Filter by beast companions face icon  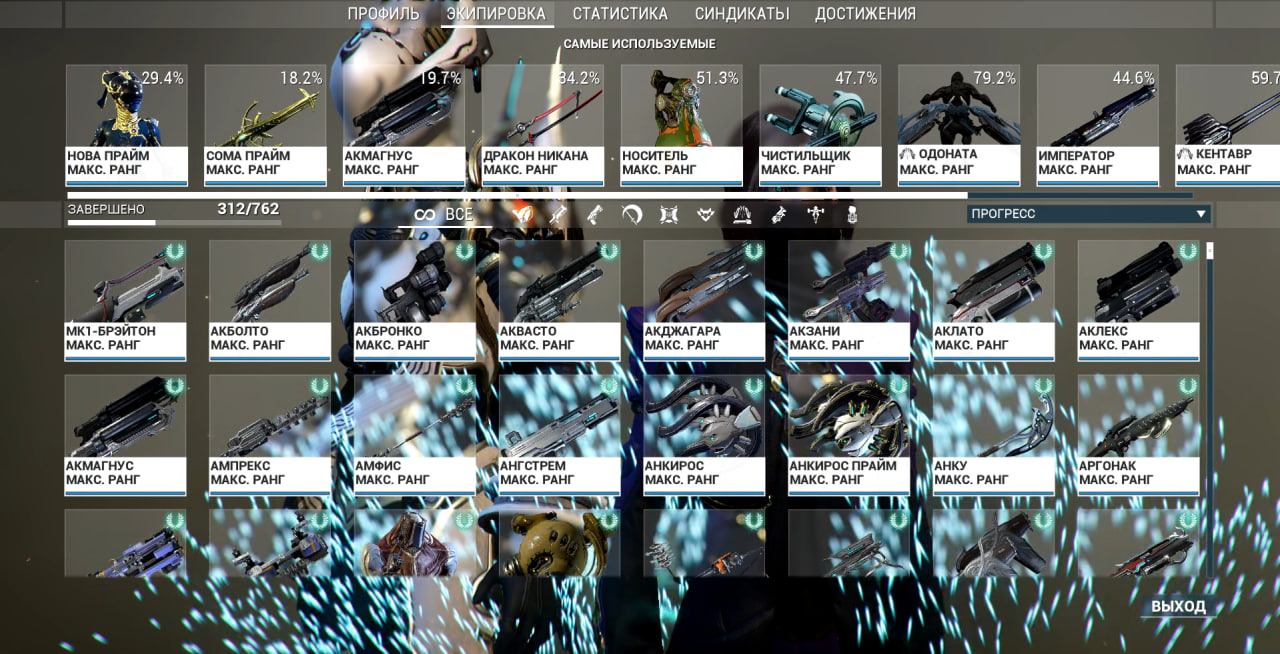(x=705, y=214)
